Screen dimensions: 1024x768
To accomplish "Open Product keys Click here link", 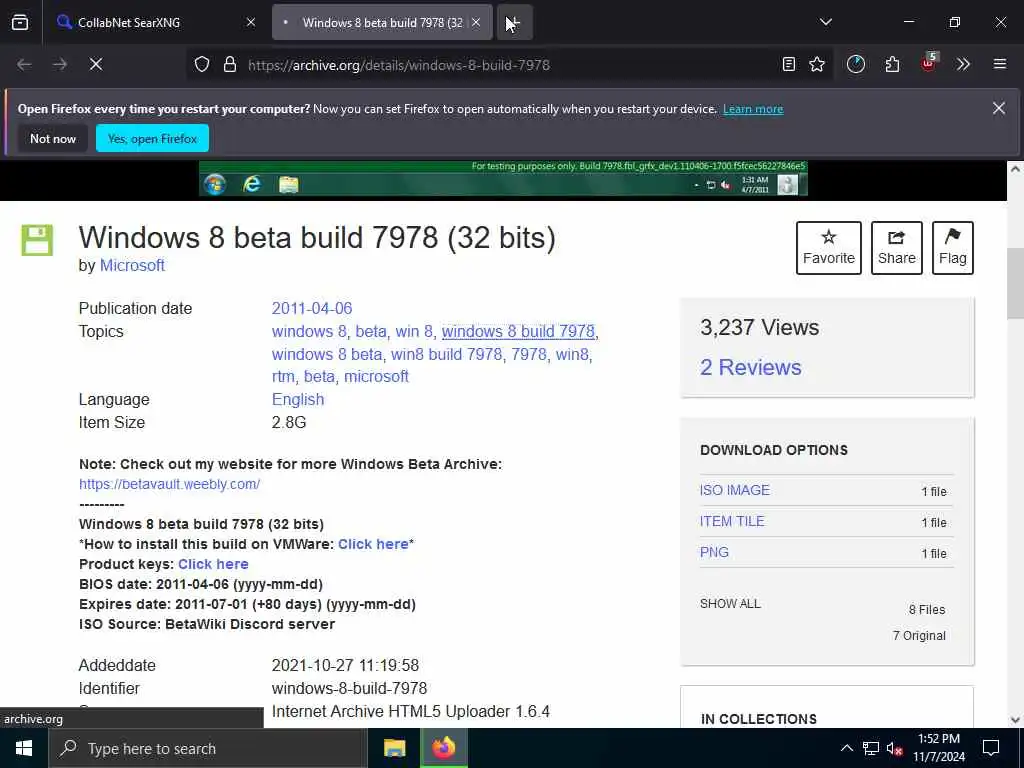I will 213,564.
